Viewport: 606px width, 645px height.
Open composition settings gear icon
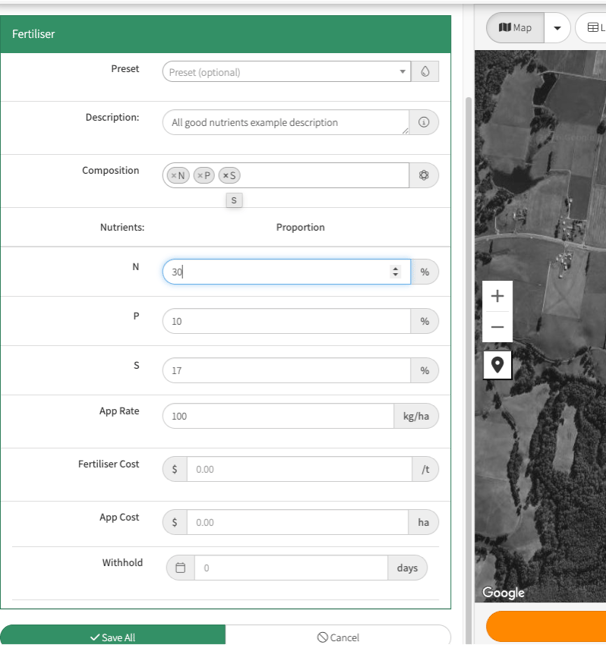424,175
